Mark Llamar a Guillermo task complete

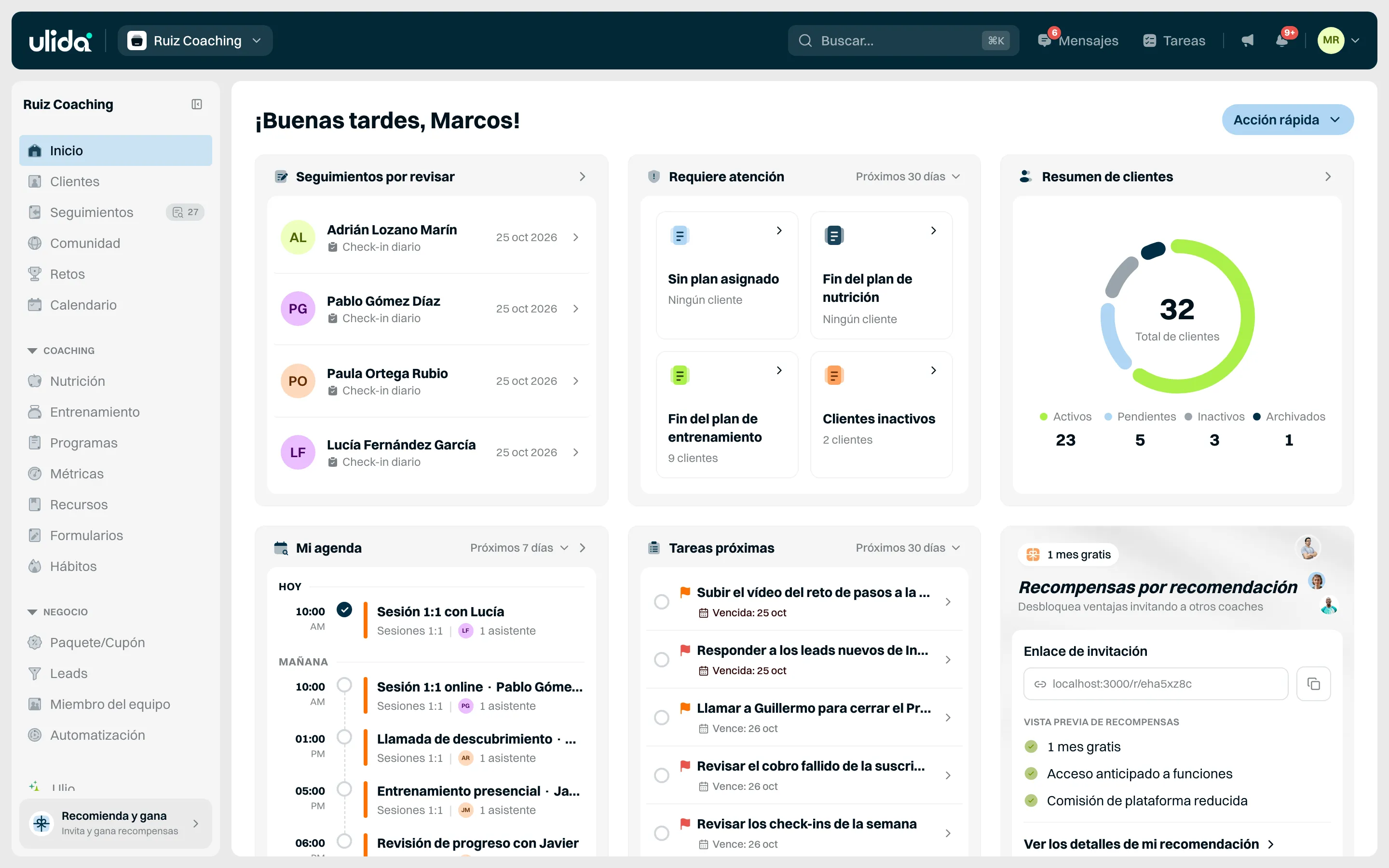662,718
